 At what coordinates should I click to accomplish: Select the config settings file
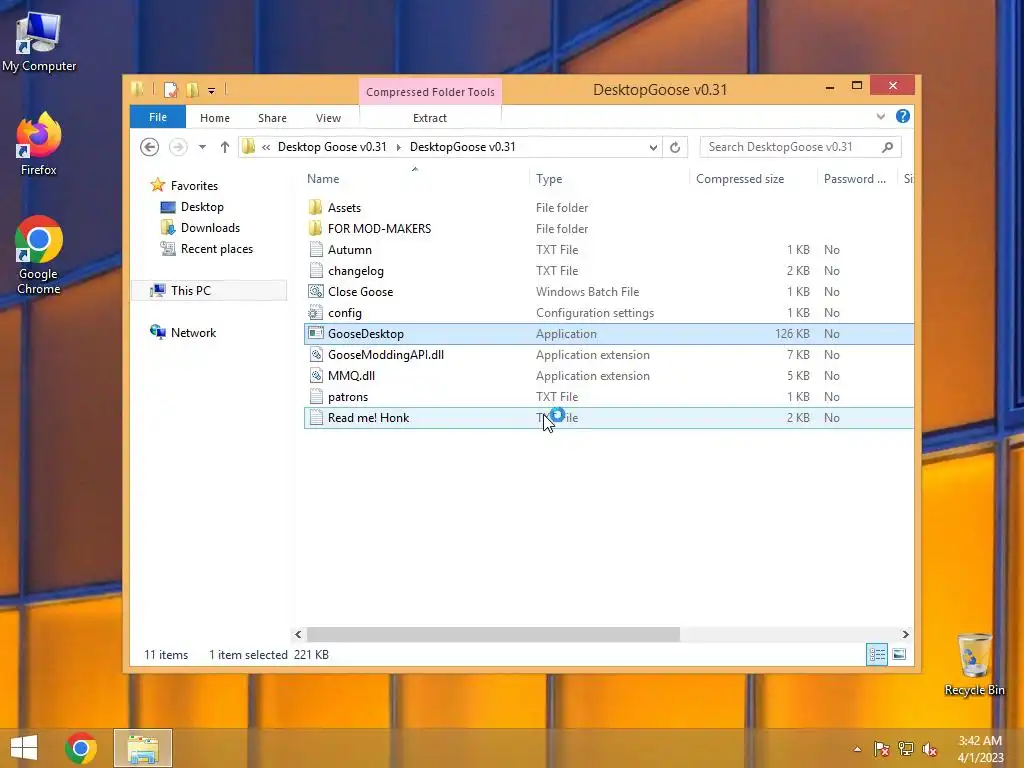609,313
